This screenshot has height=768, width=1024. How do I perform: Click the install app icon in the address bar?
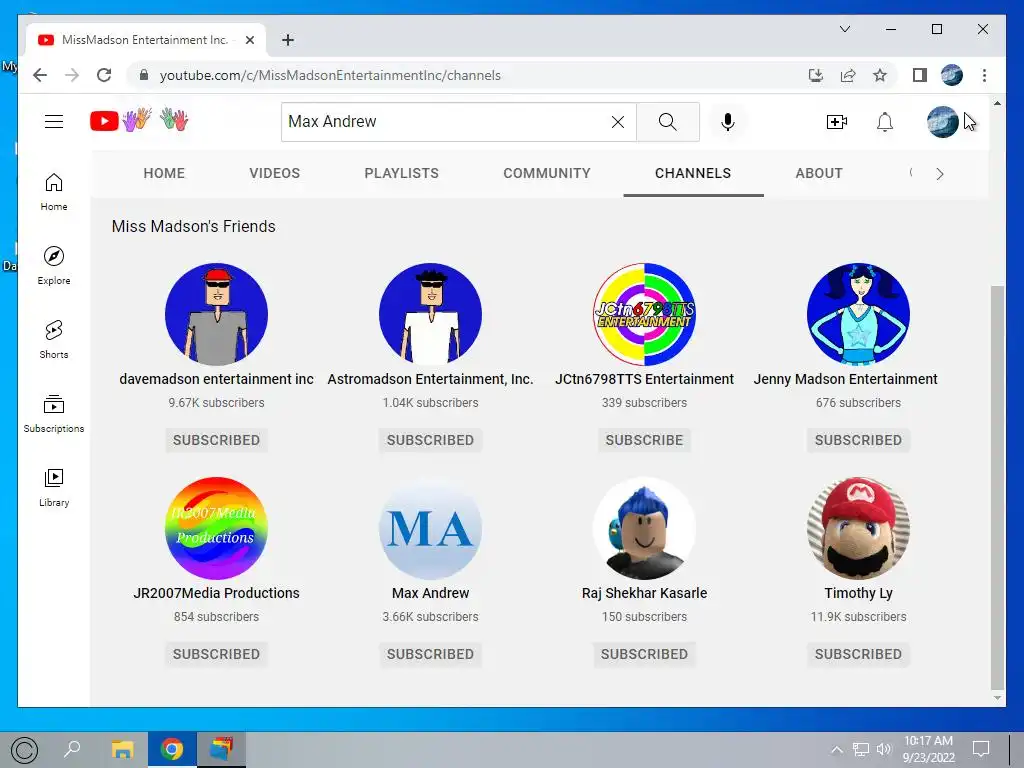[816, 75]
